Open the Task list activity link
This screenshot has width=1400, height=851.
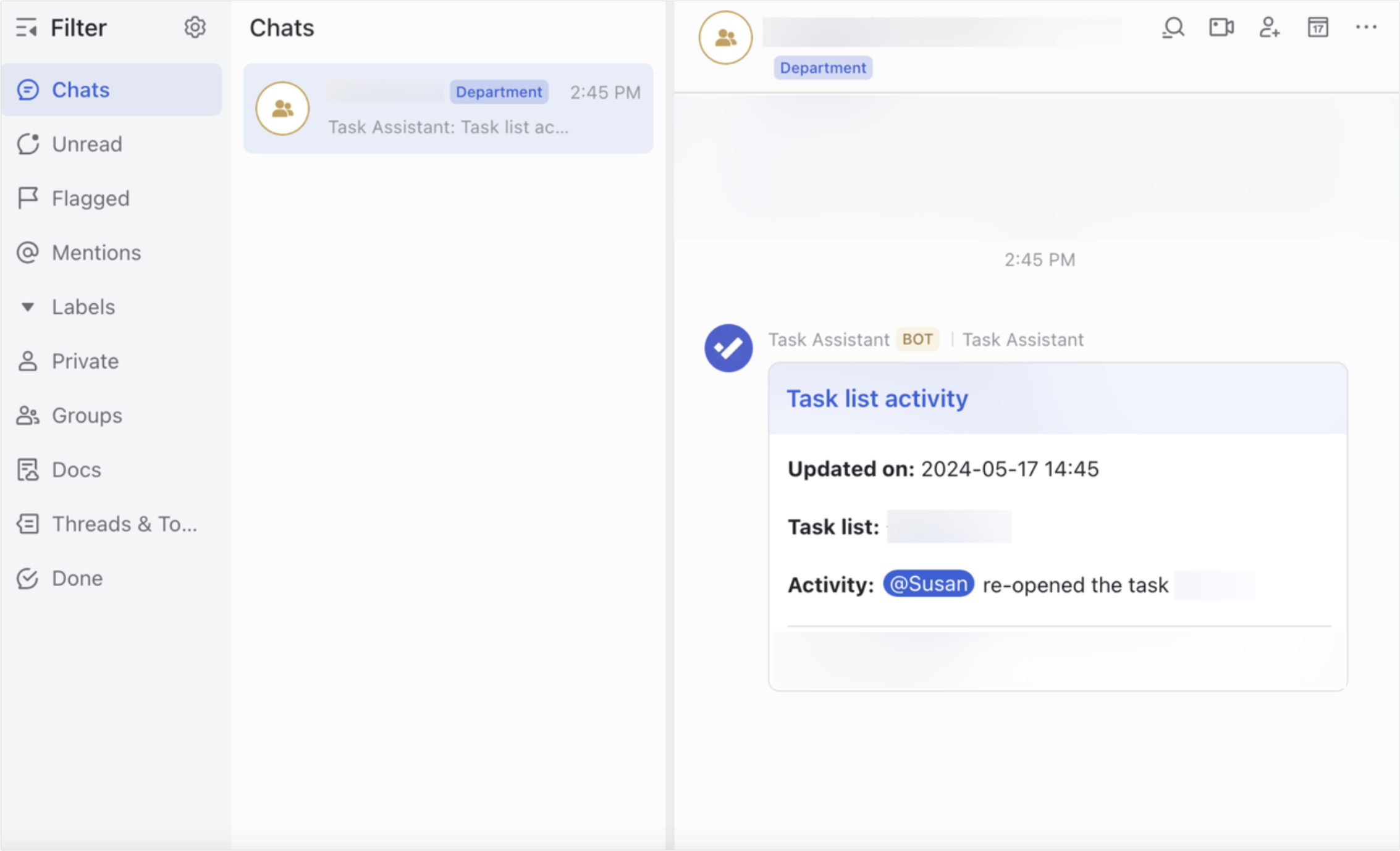877,398
